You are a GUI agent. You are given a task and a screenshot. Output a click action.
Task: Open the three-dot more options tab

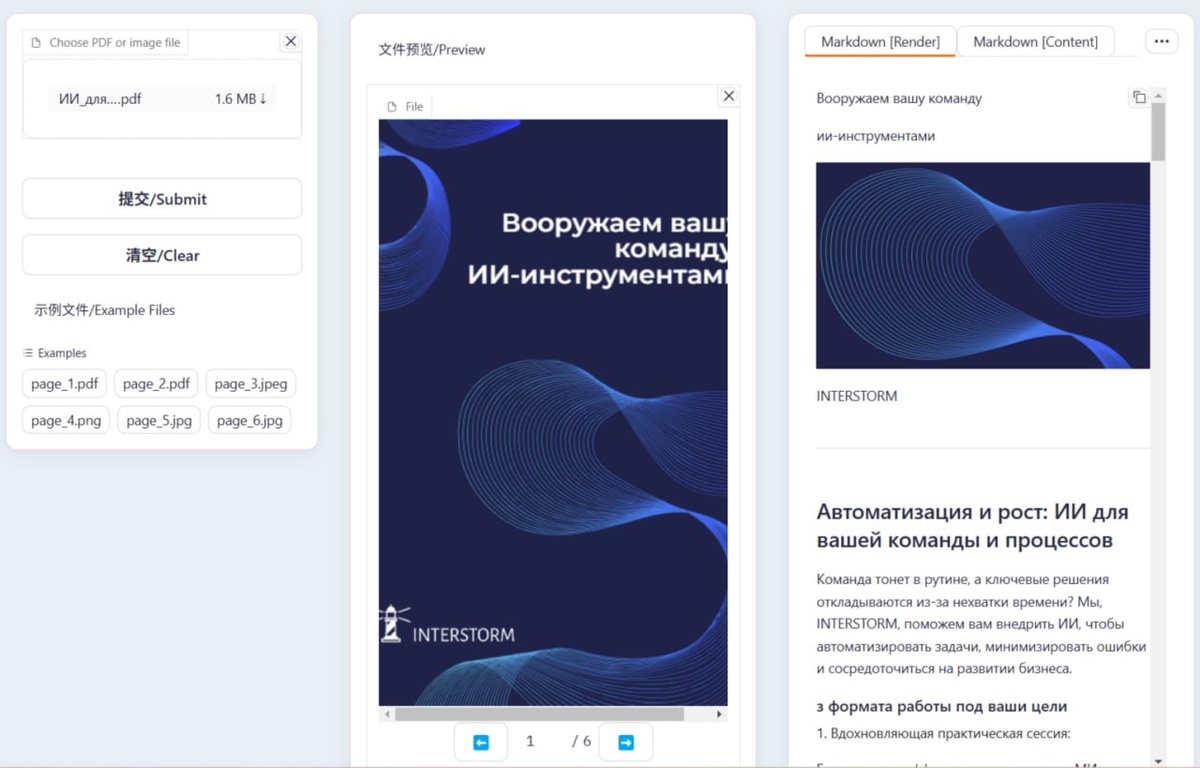pyautogui.click(x=1161, y=41)
